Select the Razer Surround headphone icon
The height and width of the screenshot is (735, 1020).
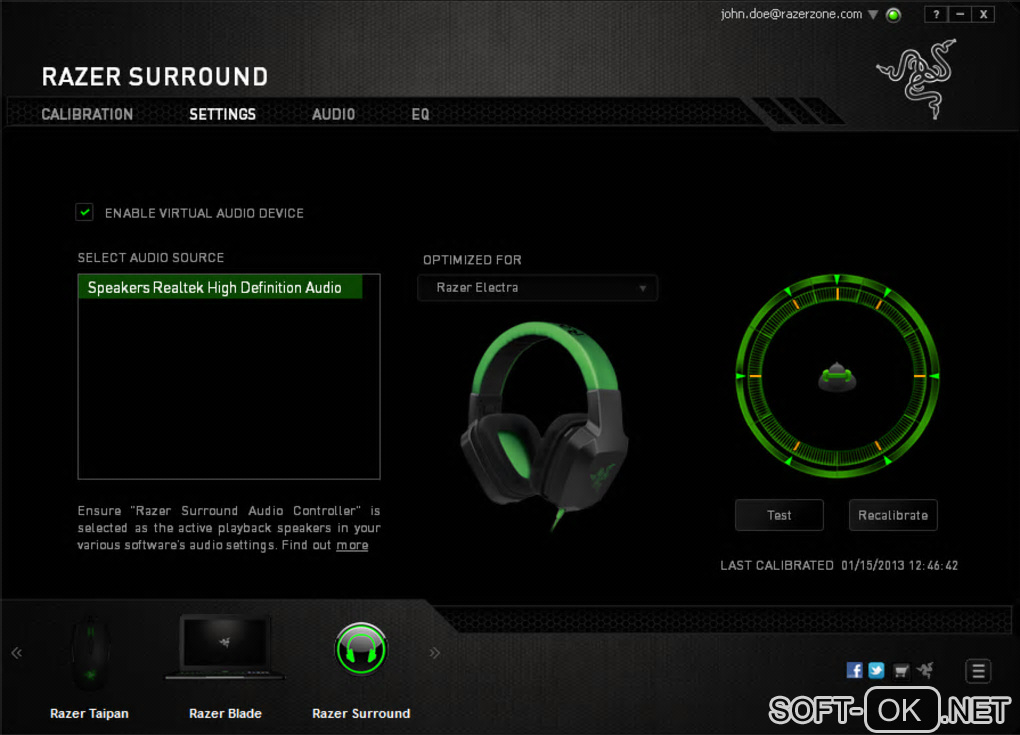click(x=361, y=649)
